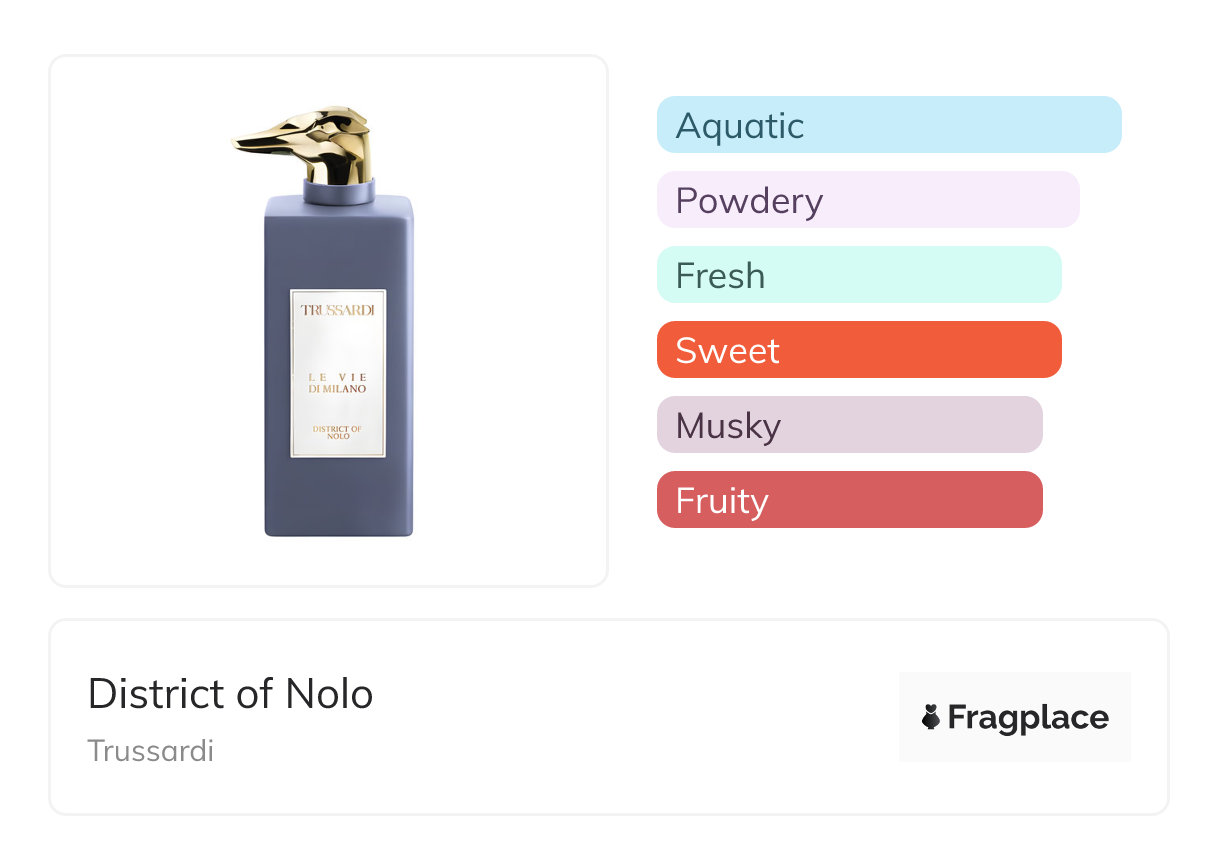Click LE VIE DI MILANO on label
The height and width of the screenshot is (864, 1218).
coord(338,383)
